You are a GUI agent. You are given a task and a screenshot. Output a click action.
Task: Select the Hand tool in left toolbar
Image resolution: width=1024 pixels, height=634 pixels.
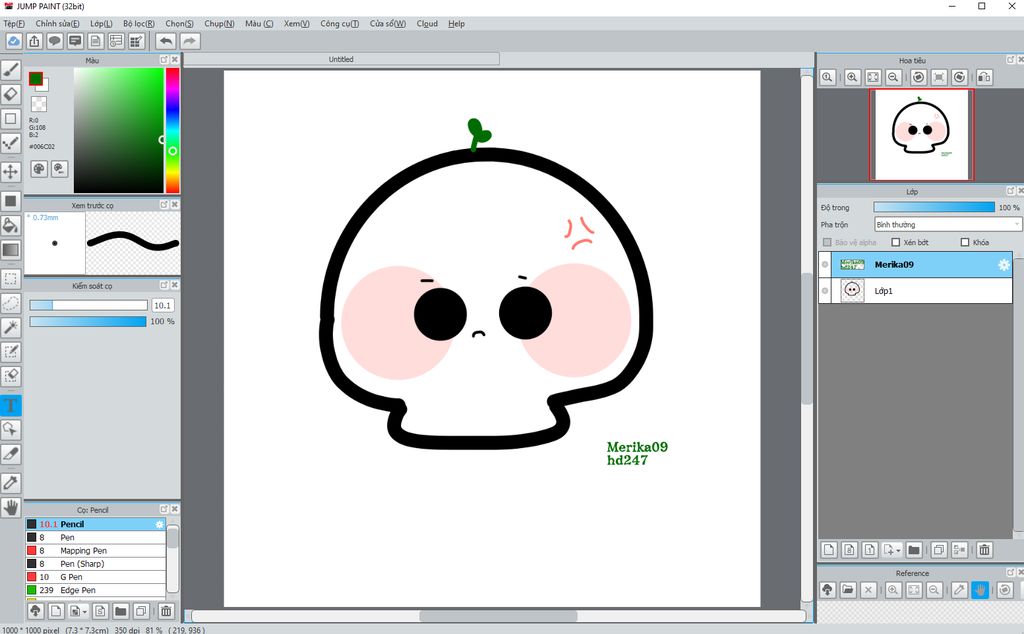pos(10,507)
